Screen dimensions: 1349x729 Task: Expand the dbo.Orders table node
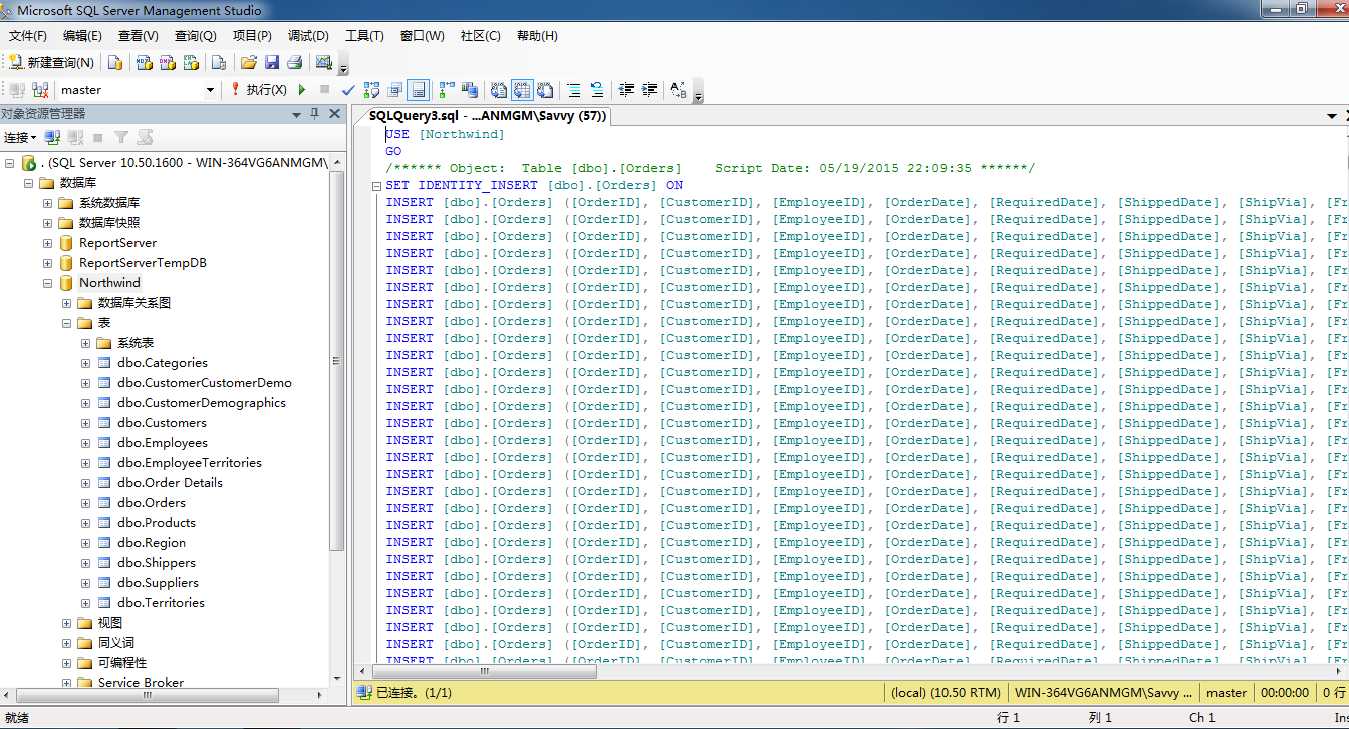(x=86, y=503)
